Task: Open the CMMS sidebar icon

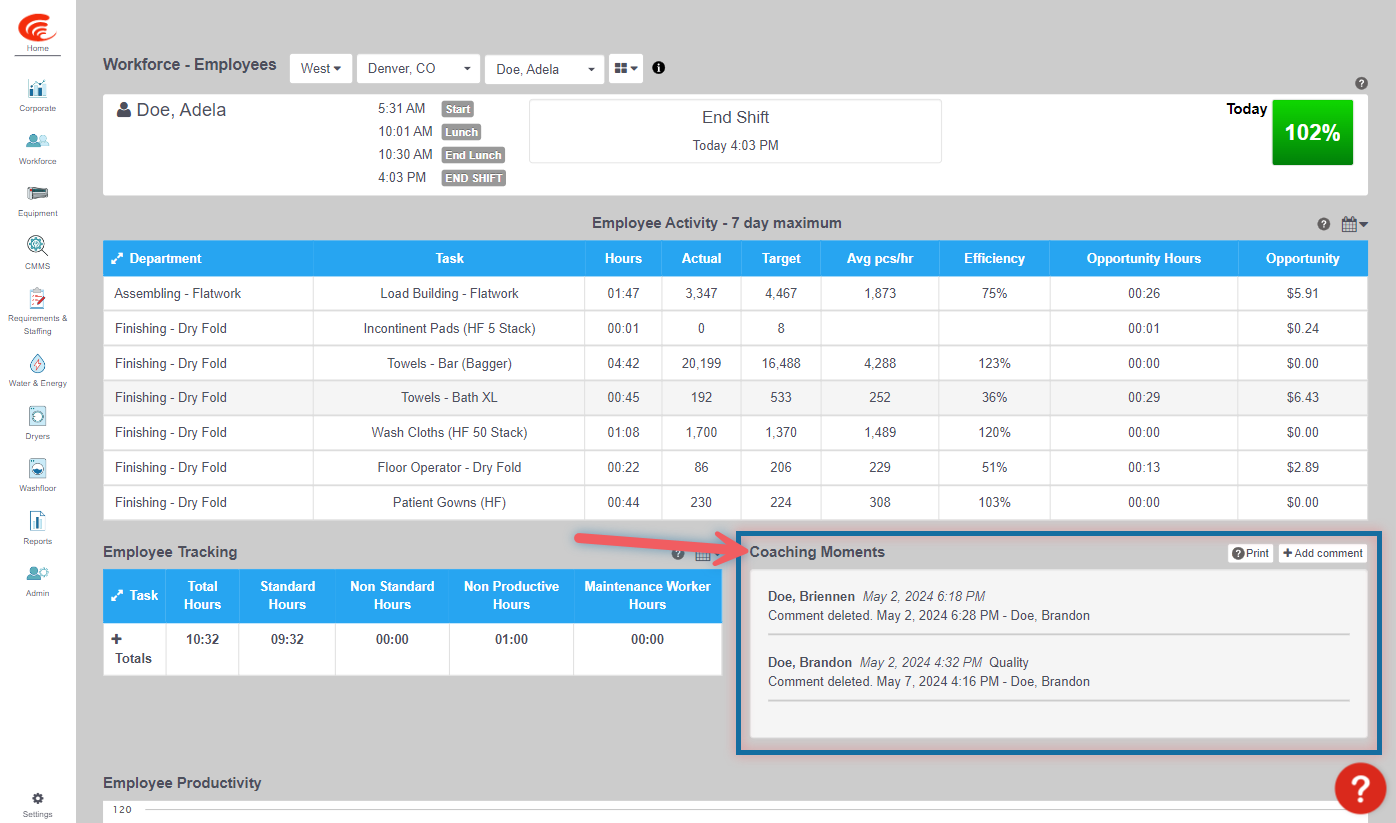Action: (x=37, y=253)
